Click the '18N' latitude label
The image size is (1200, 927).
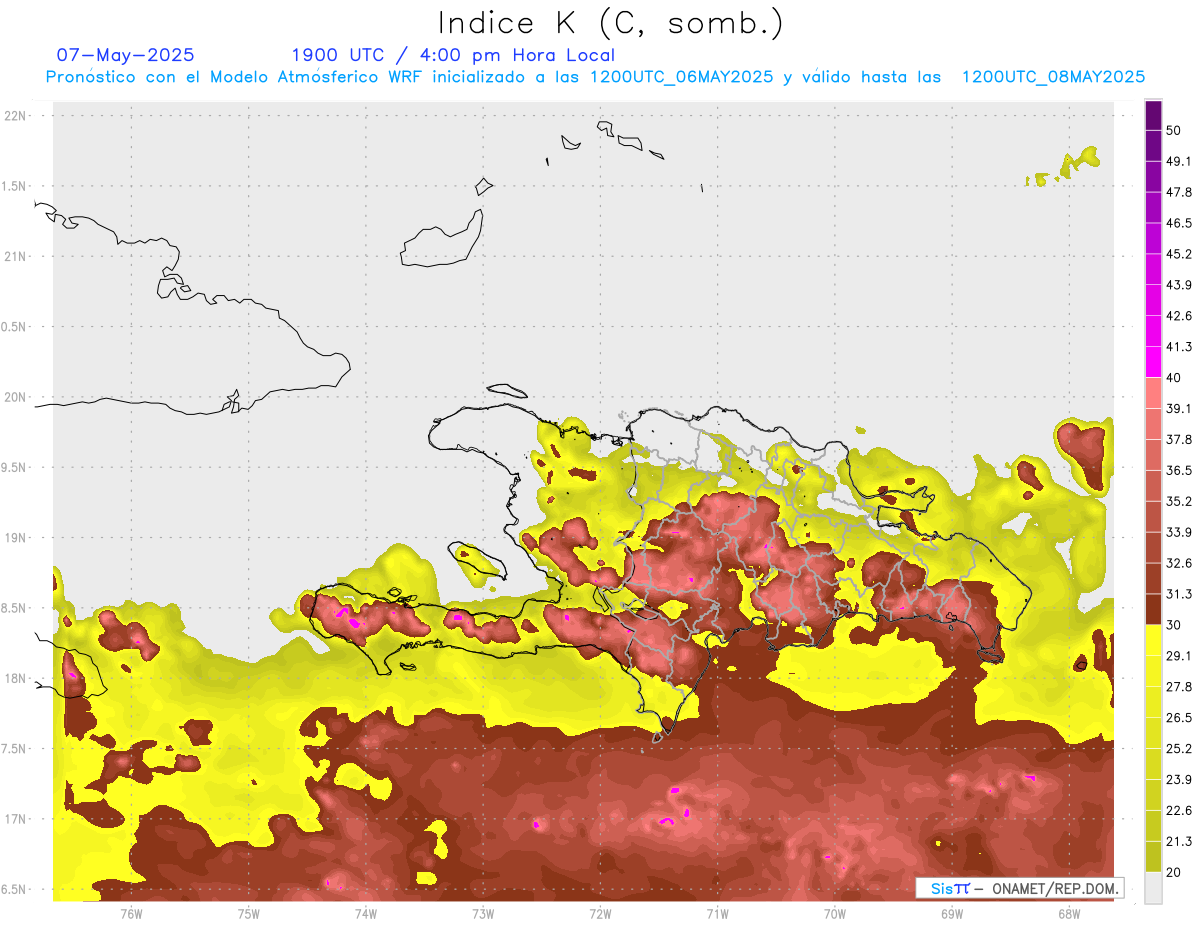point(15,678)
